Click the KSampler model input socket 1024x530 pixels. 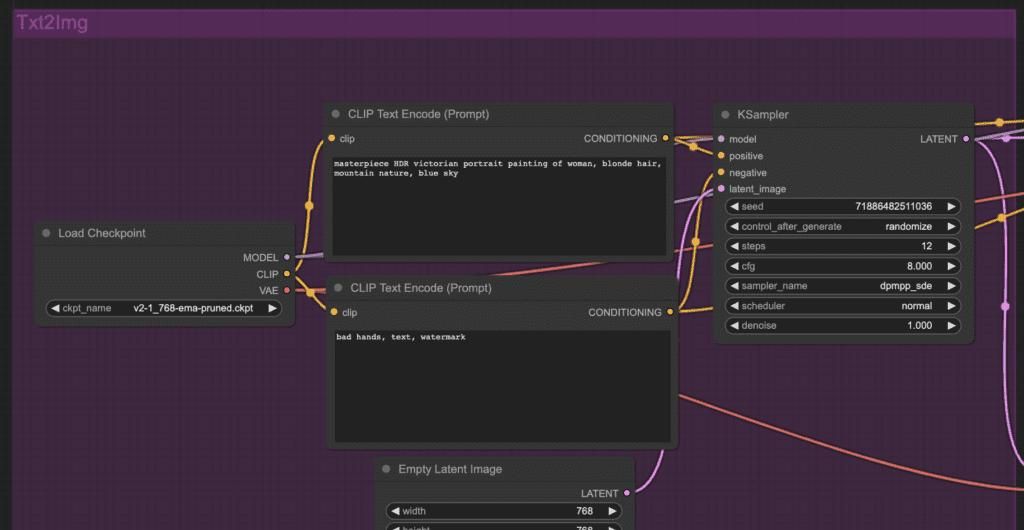(x=721, y=139)
